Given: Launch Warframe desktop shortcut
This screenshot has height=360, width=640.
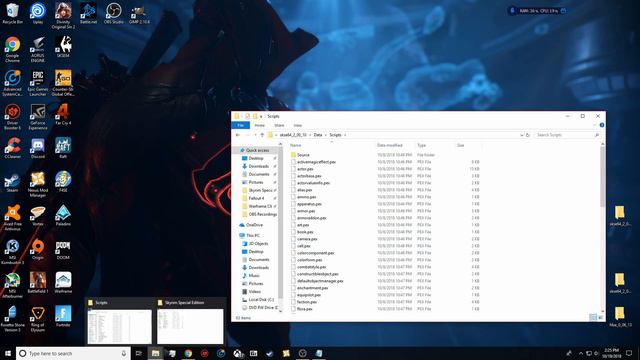Looking at the screenshot, I should coord(63,283).
